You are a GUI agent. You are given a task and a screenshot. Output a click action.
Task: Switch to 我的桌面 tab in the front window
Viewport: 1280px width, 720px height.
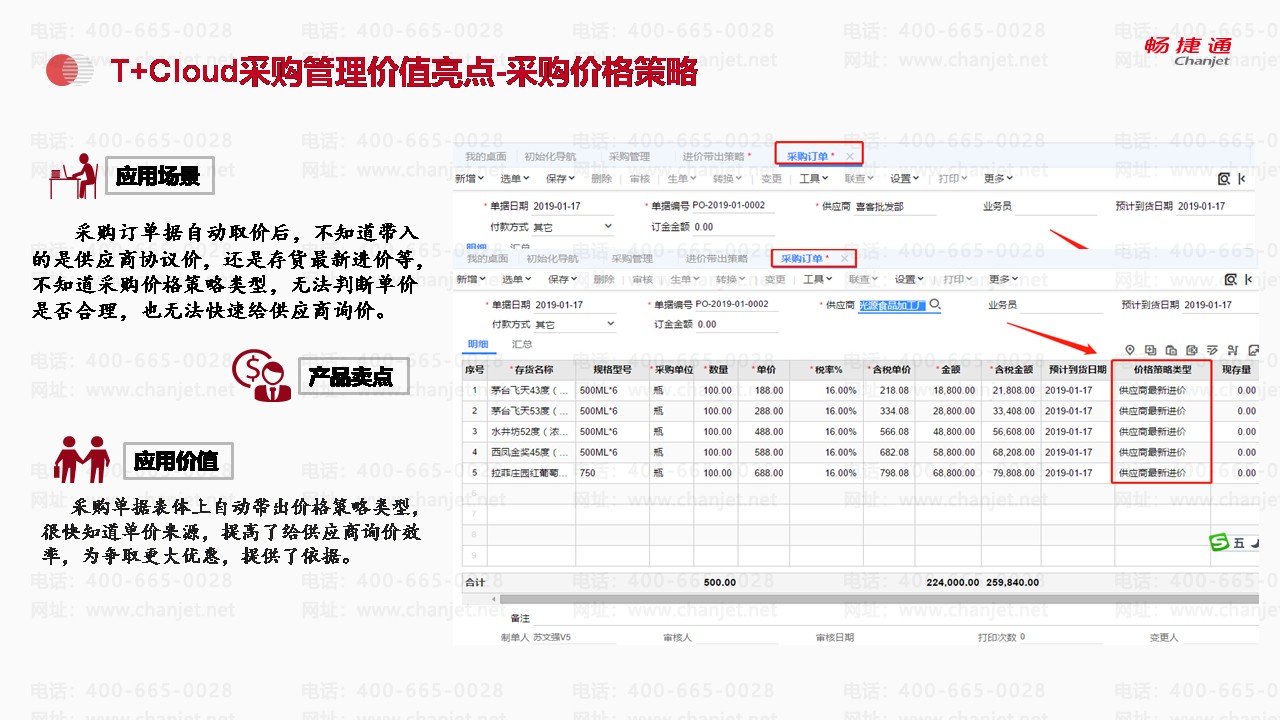pyautogui.click(x=487, y=259)
